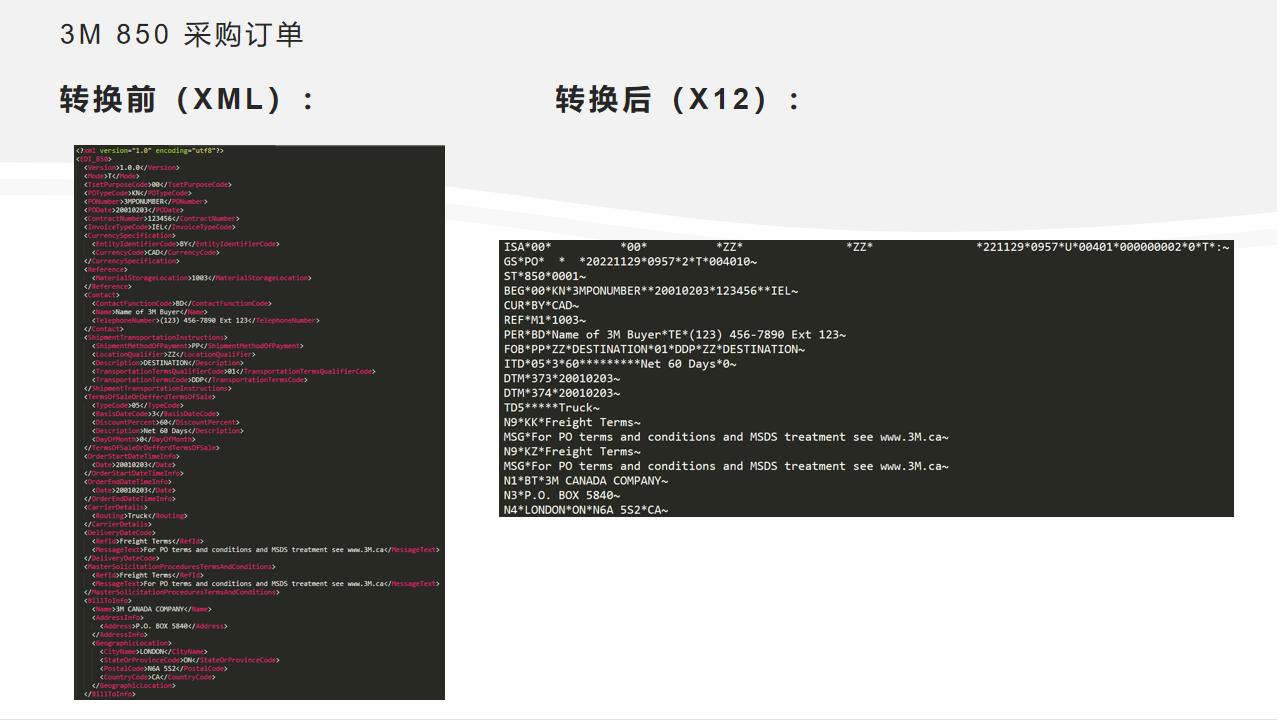Click the heading '转换后（X12）：'
This screenshot has height=720, width=1277.
click(x=679, y=100)
